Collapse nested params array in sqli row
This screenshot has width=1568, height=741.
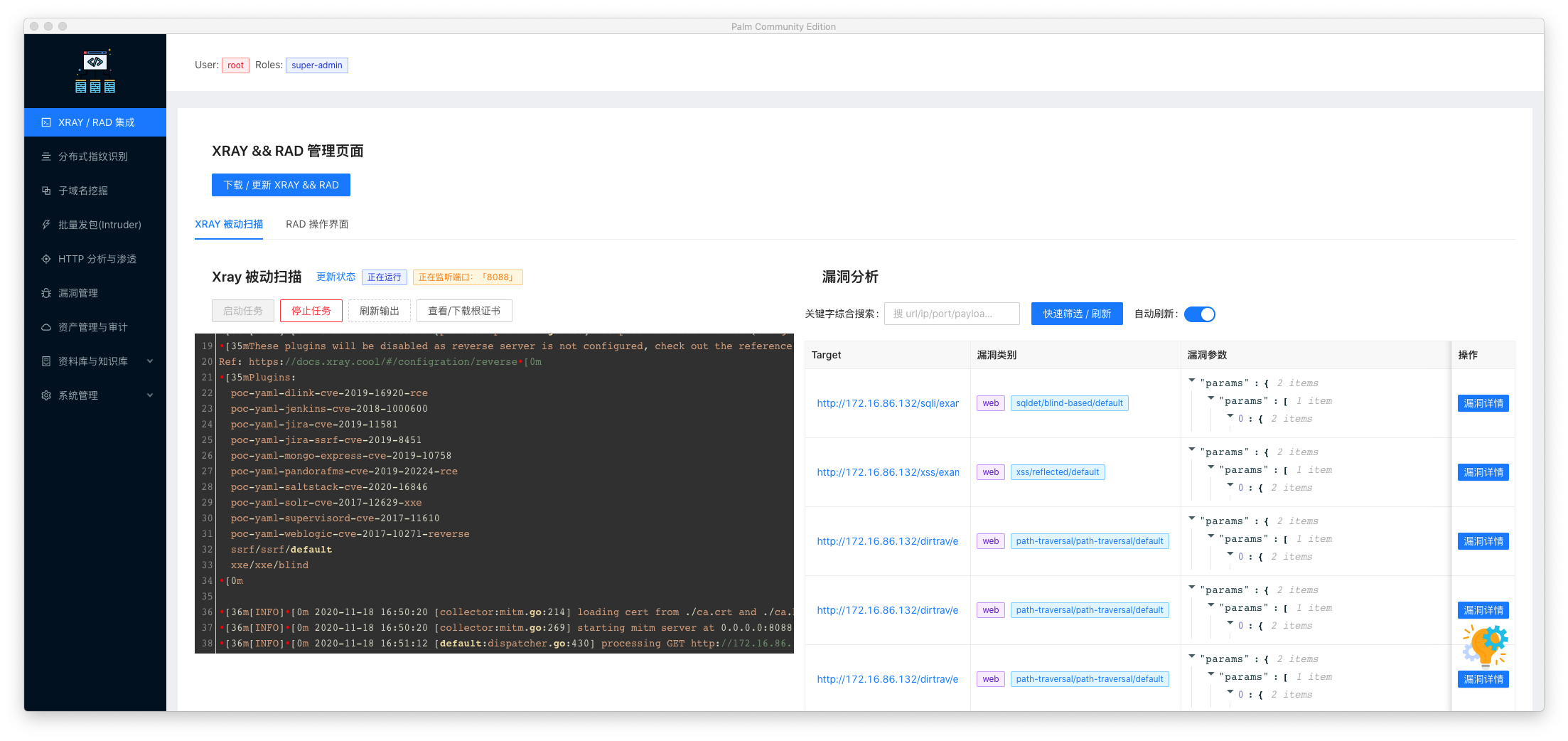(1211, 399)
